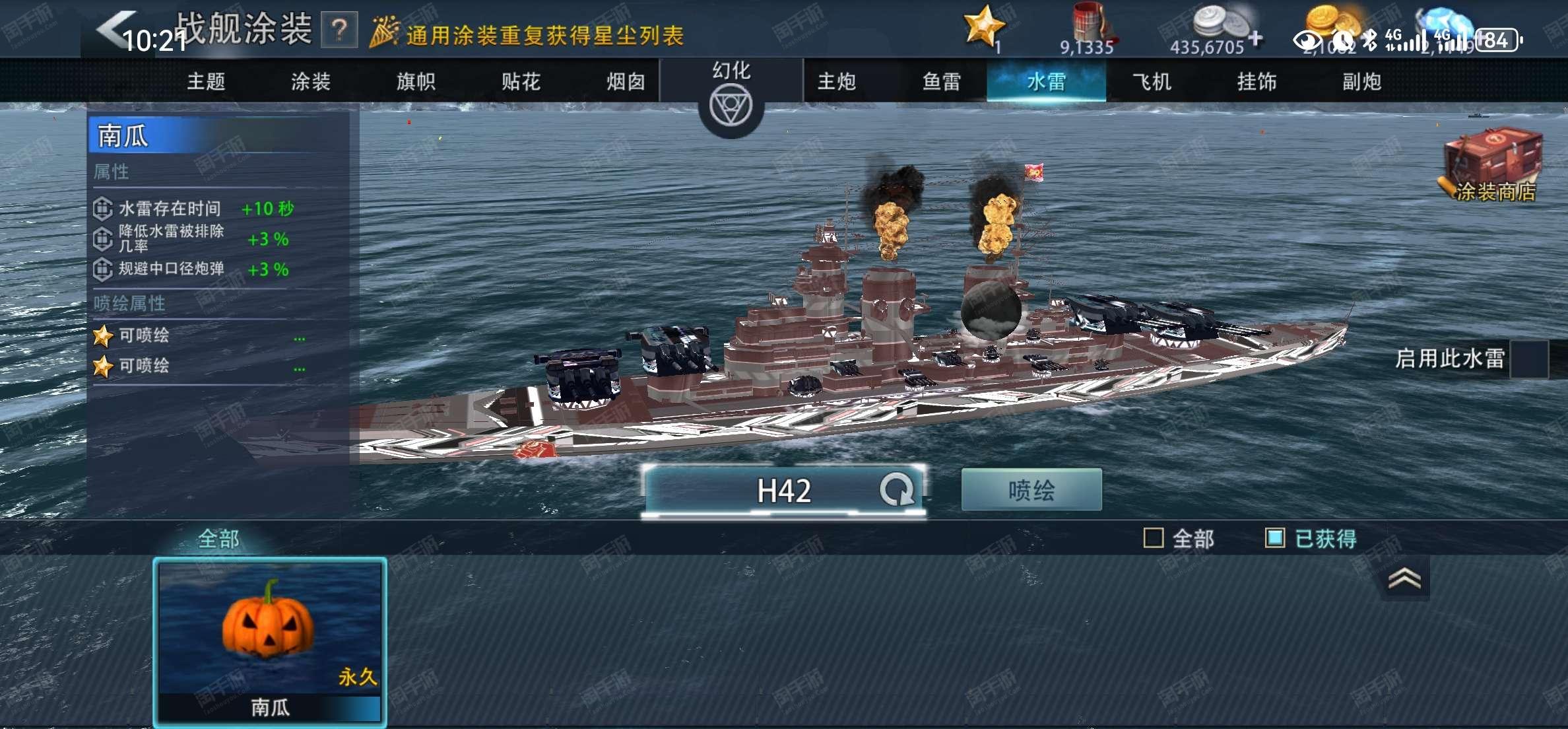
Task: Open the H42 ship selector
Action: click(x=783, y=491)
